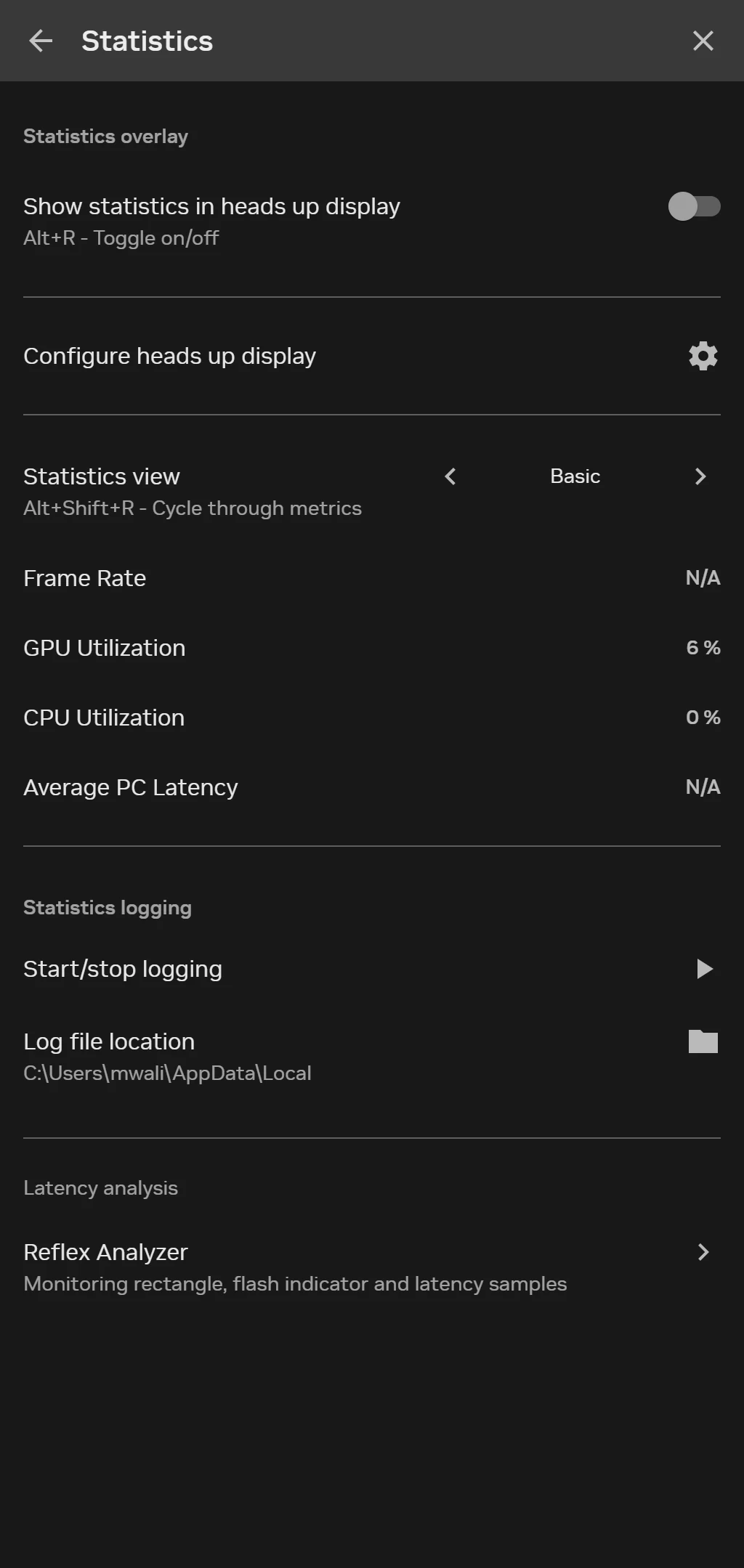Click the Statistics view label text
This screenshot has height=1568, width=744.
(x=102, y=476)
